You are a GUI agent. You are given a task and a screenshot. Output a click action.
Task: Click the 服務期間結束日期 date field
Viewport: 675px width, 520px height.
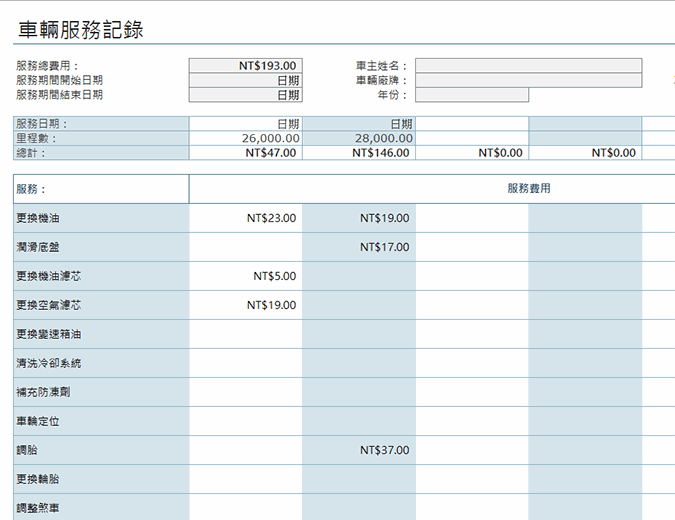pyautogui.click(x=245, y=95)
